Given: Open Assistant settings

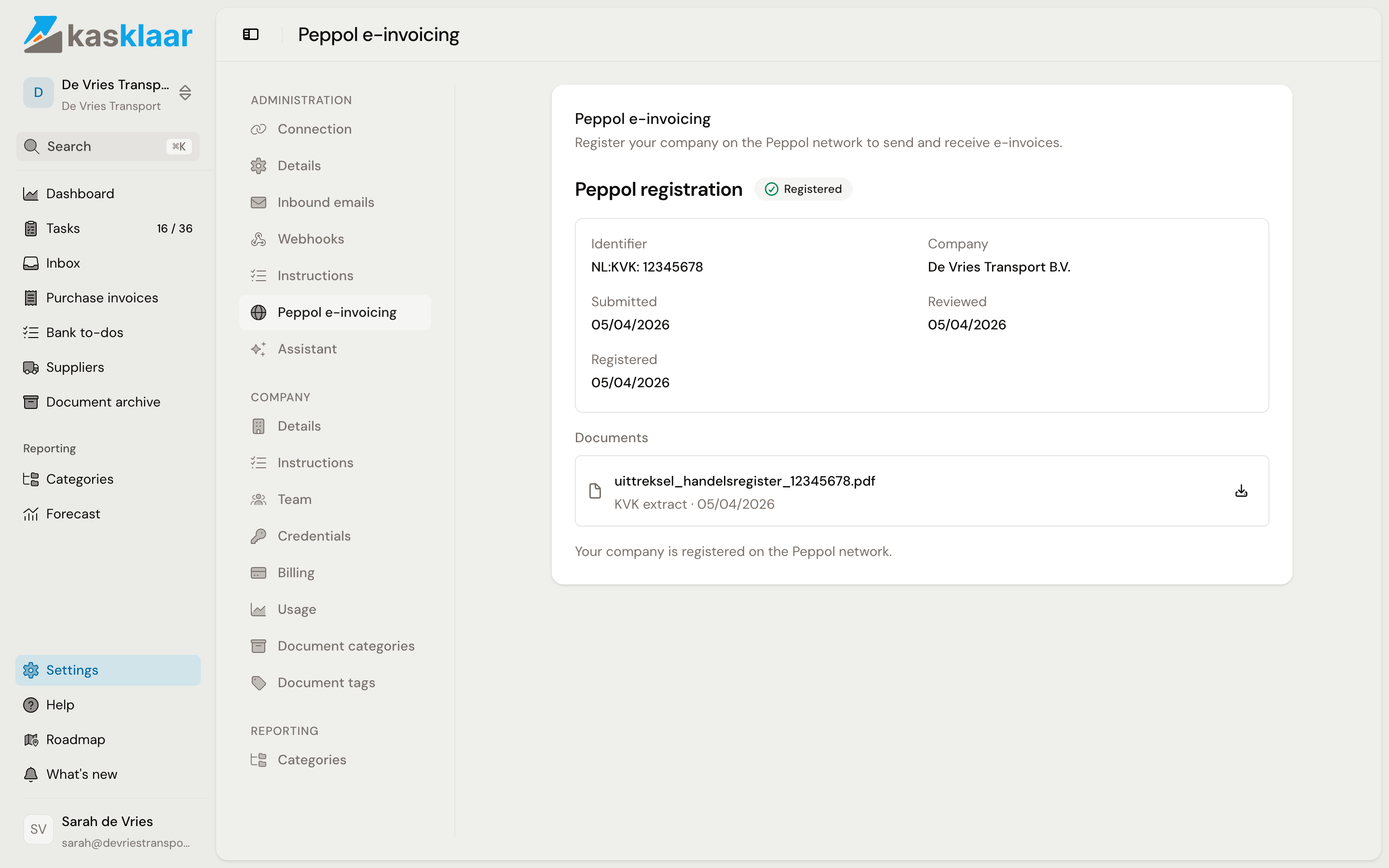Looking at the screenshot, I should (335, 349).
